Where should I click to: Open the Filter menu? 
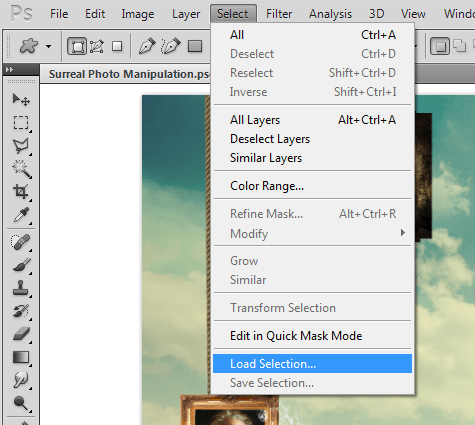click(x=279, y=14)
